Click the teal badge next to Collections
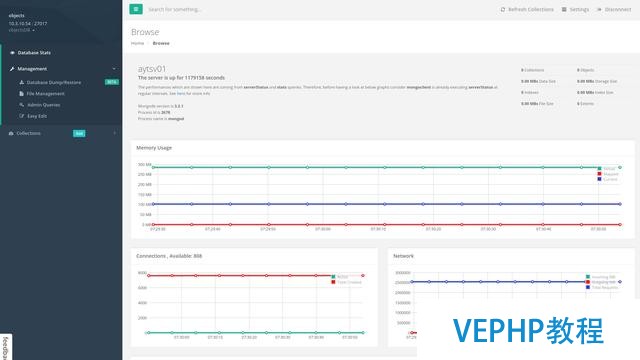 (79, 133)
